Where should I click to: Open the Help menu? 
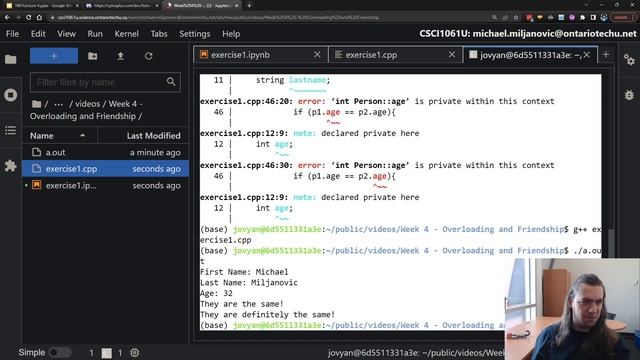[231, 34]
